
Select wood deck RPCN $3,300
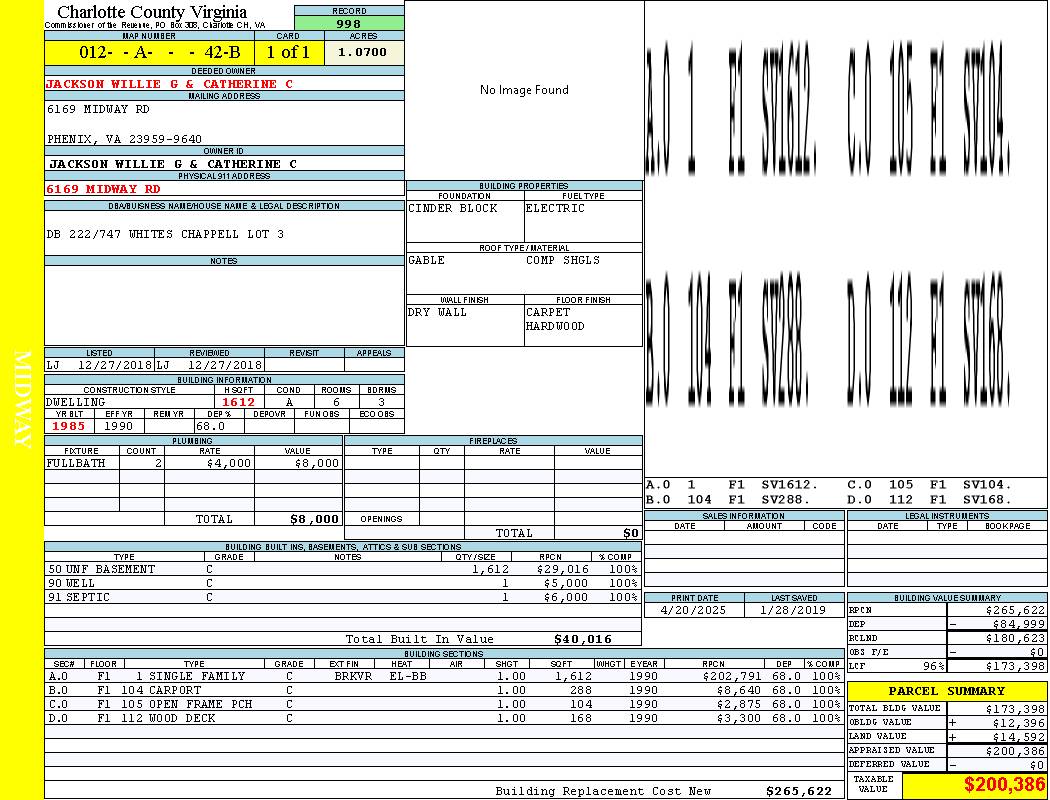[739, 718]
